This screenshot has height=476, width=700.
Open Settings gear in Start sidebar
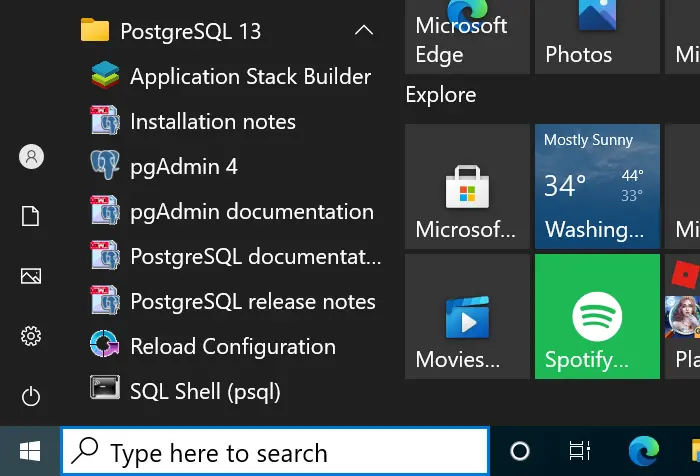[31, 336]
